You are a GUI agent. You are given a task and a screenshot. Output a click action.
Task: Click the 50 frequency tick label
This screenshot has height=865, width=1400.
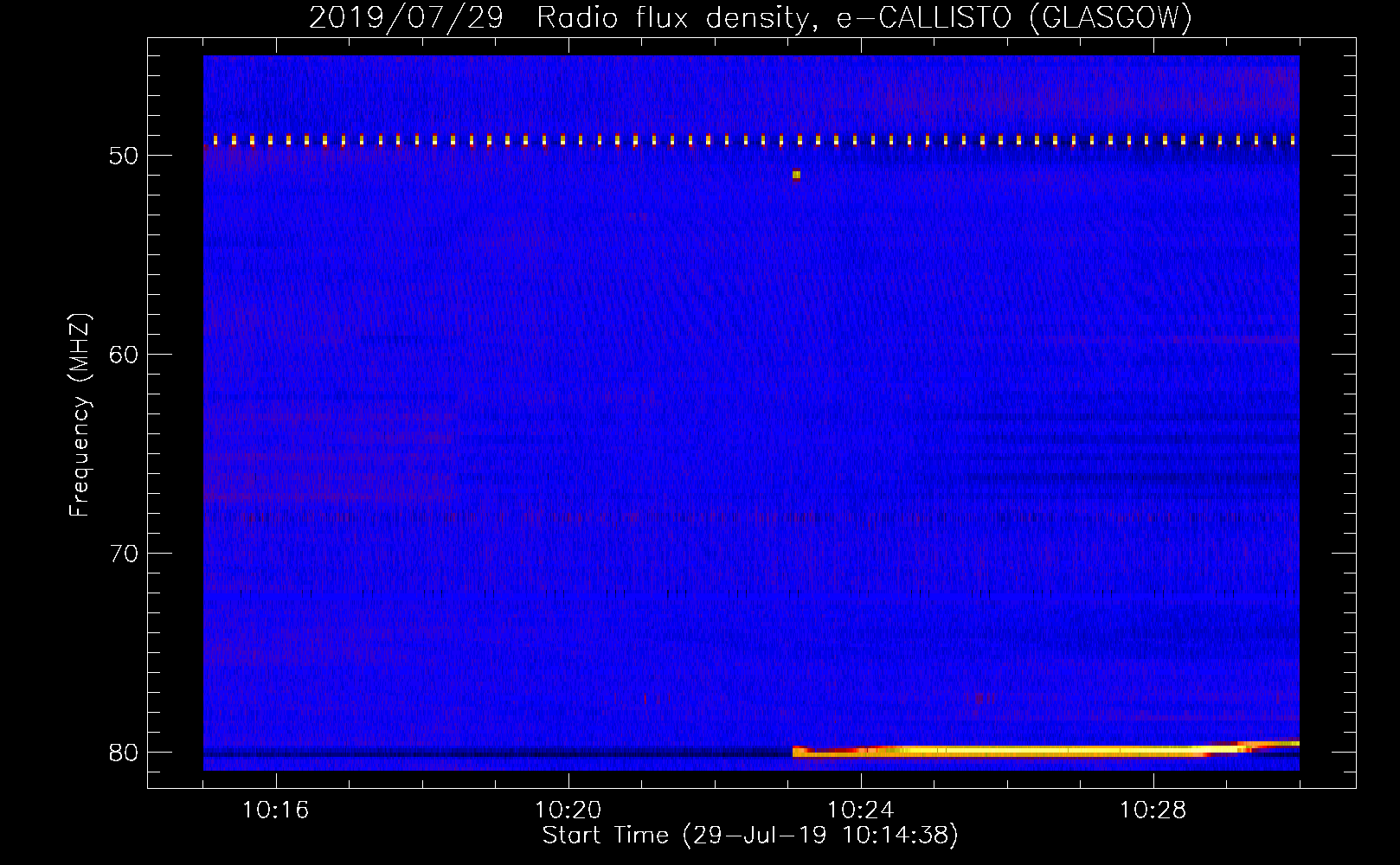pos(124,156)
